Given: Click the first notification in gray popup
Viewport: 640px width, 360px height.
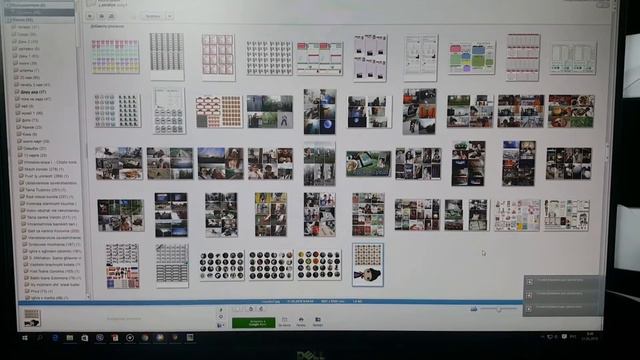Looking at the screenshot, I should [563, 281].
